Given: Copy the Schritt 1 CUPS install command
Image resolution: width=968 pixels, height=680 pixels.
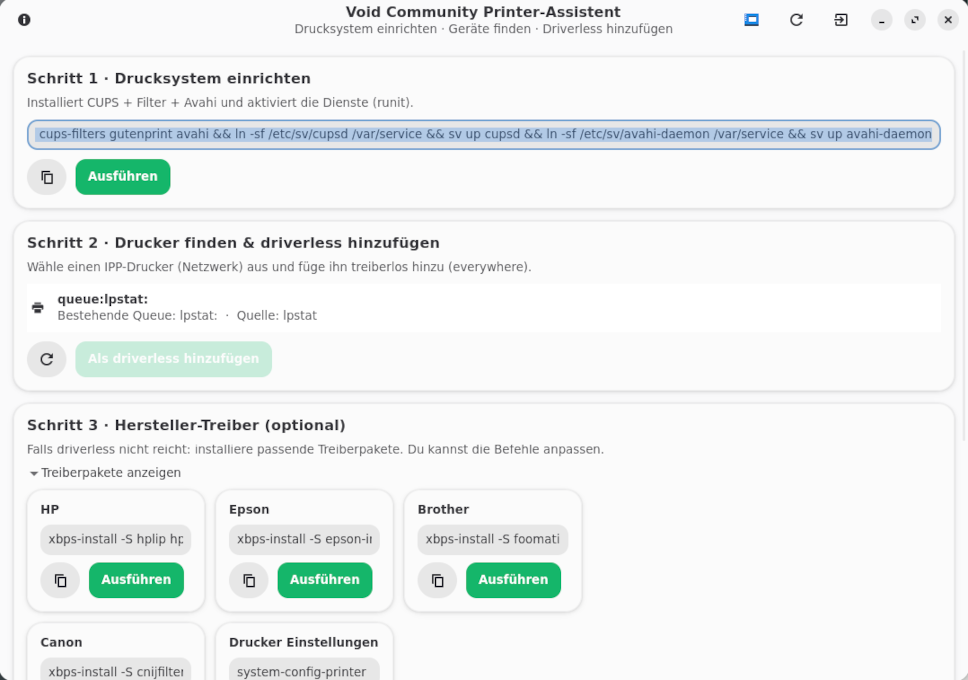Looking at the screenshot, I should [x=47, y=177].
